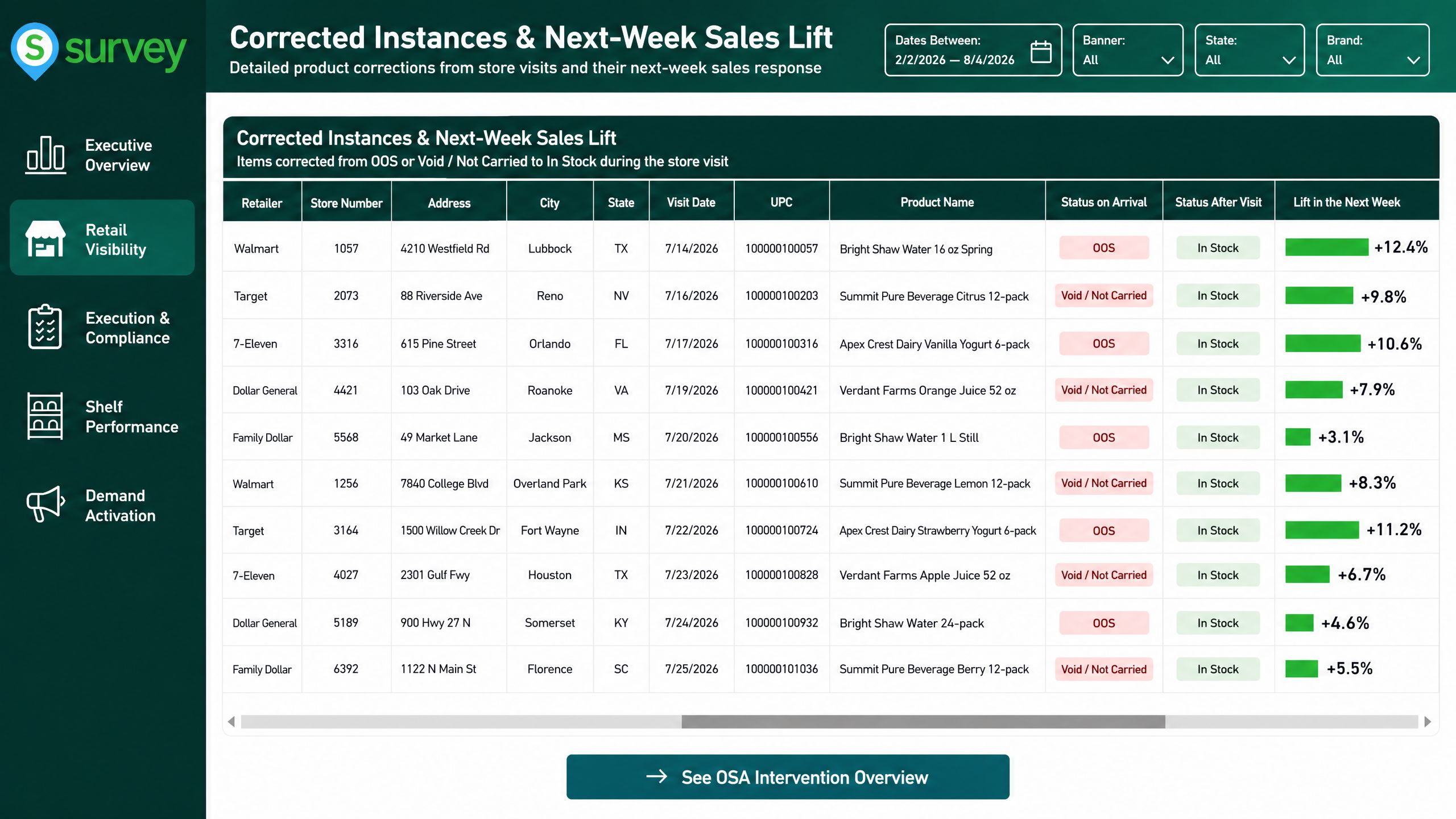Open the Retail Visibility page
Image resolution: width=1456 pixels, height=819 pixels.
pos(102,238)
